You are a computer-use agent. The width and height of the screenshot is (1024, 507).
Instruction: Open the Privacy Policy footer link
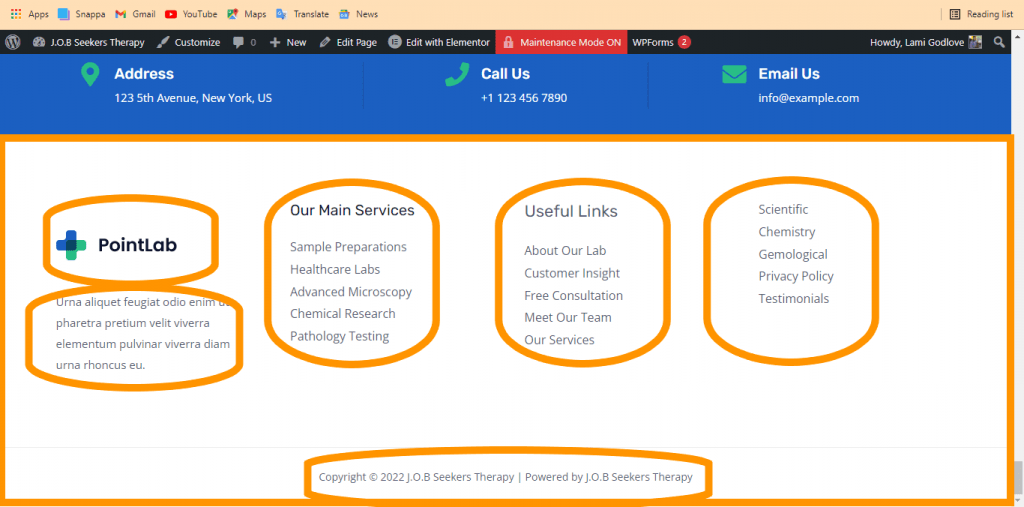[x=795, y=276]
